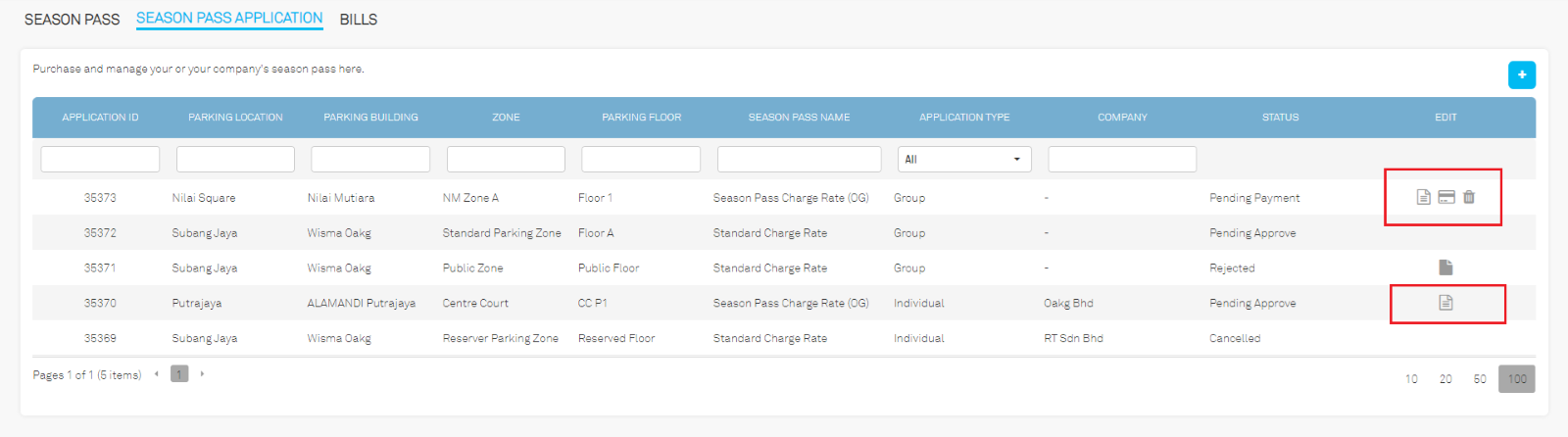Image resolution: width=1568 pixels, height=437 pixels.
Task: Click the Company filter input
Action: [1122, 159]
